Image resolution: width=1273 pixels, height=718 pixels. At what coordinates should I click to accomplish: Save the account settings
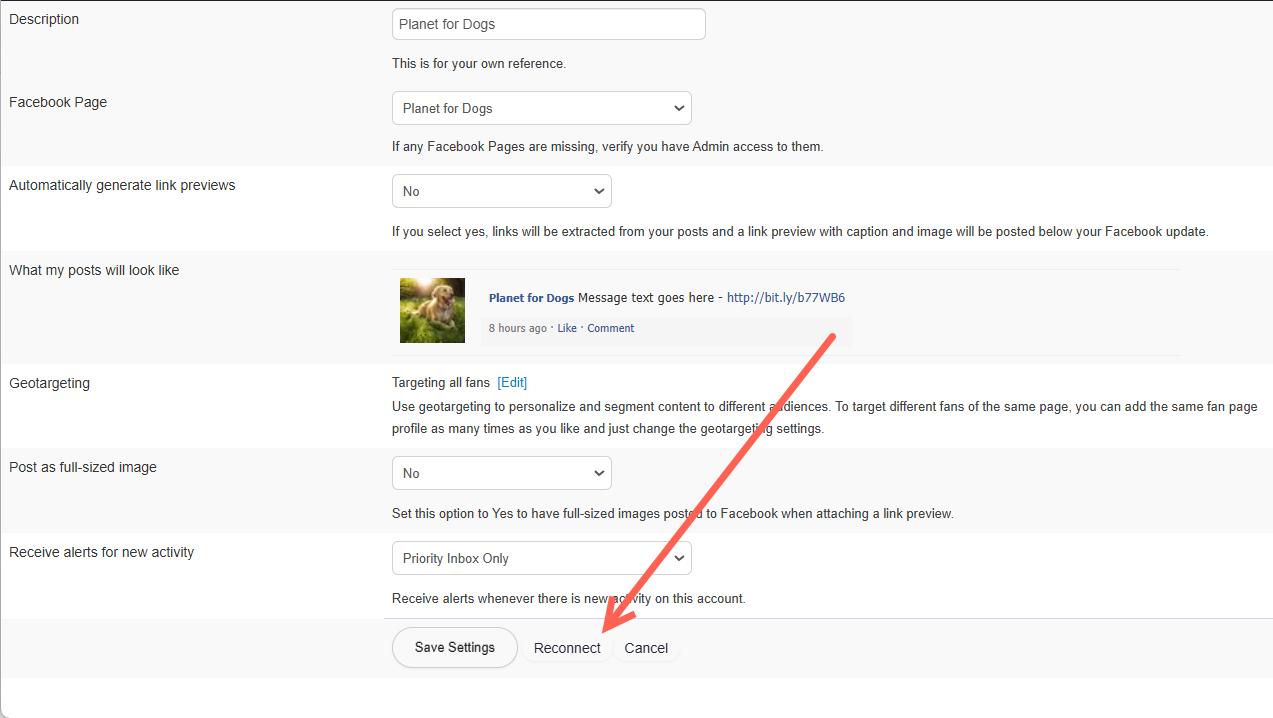(x=455, y=647)
